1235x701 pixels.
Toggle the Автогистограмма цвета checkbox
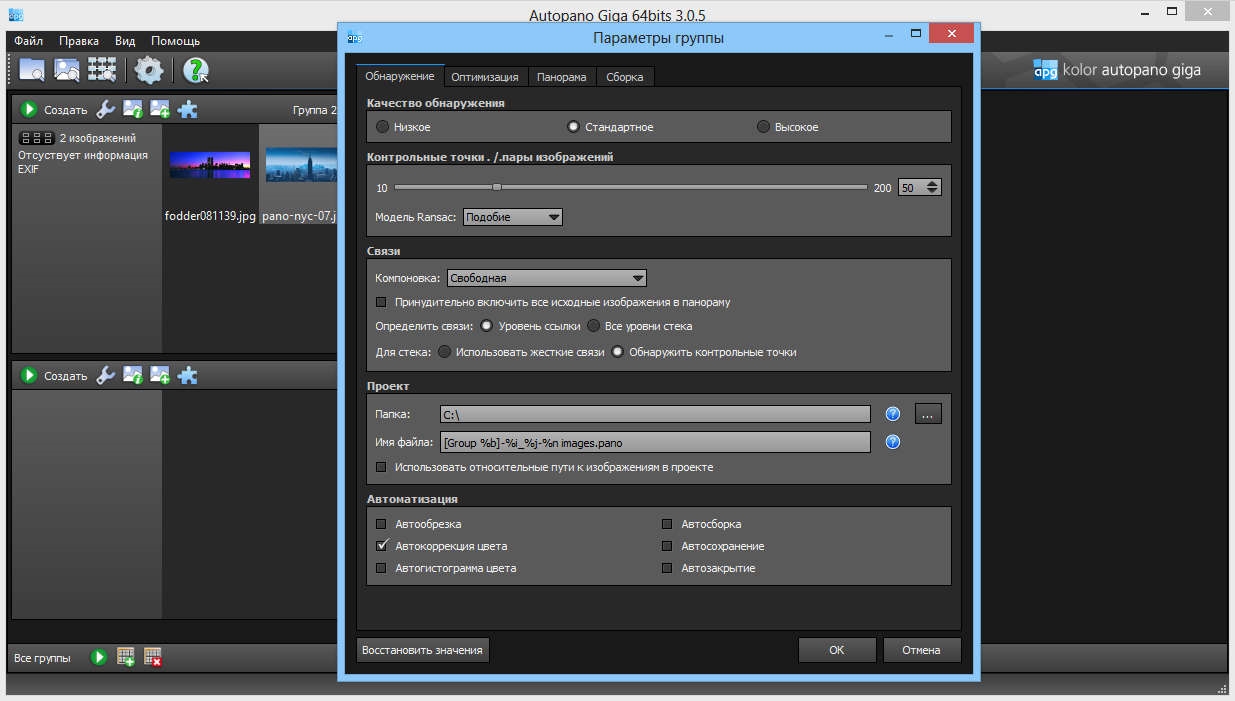point(381,568)
